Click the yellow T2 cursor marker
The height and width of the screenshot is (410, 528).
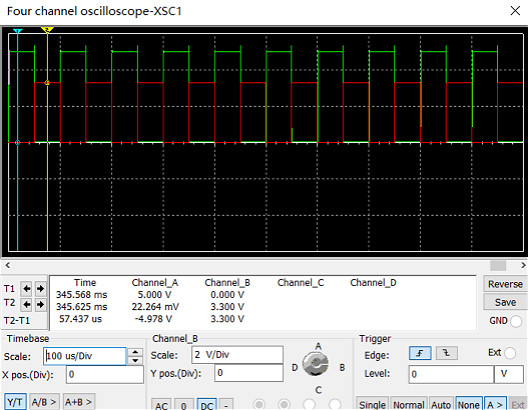(47, 30)
